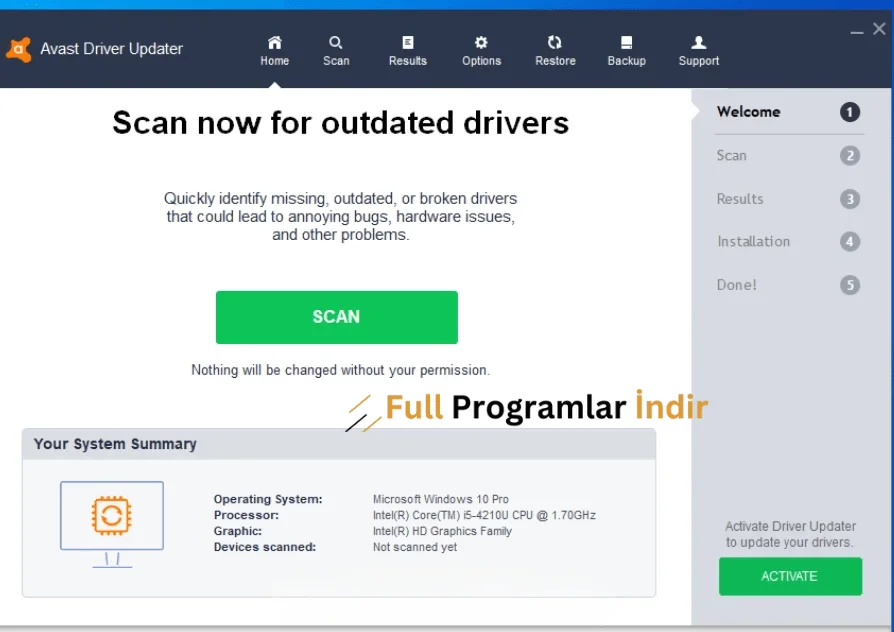The height and width of the screenshot is (632, 894).
Task: Open the Home tab label
Action: pyautogui.click(x=275, y=60)
